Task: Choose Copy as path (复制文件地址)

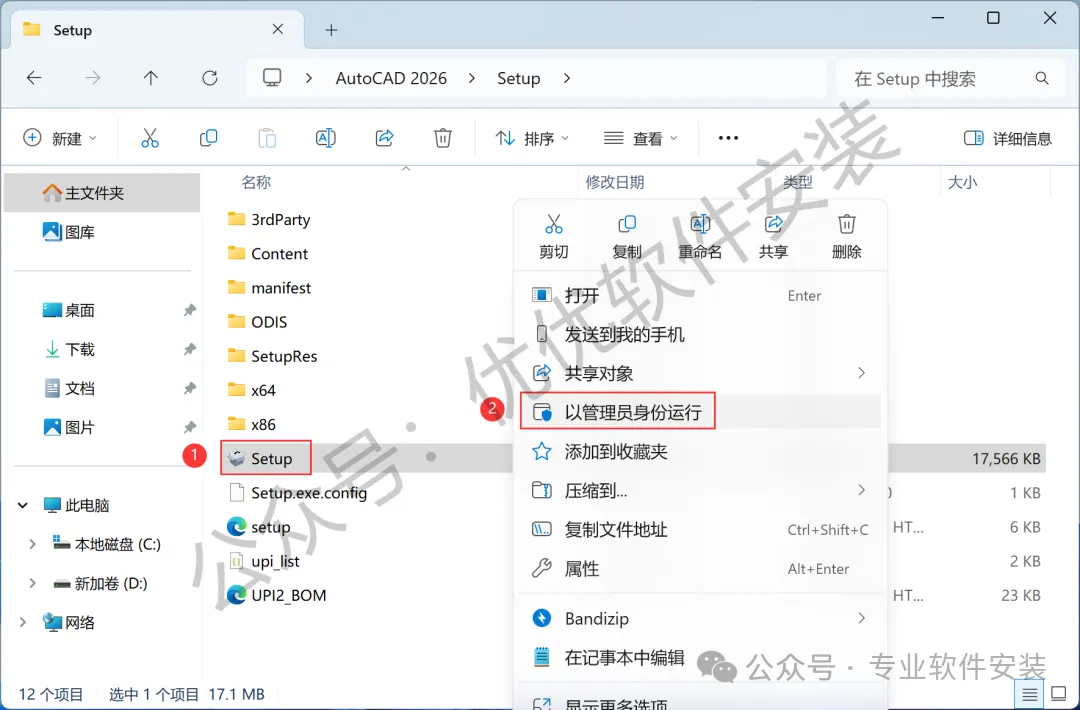Action: click(x=700, y=530)
